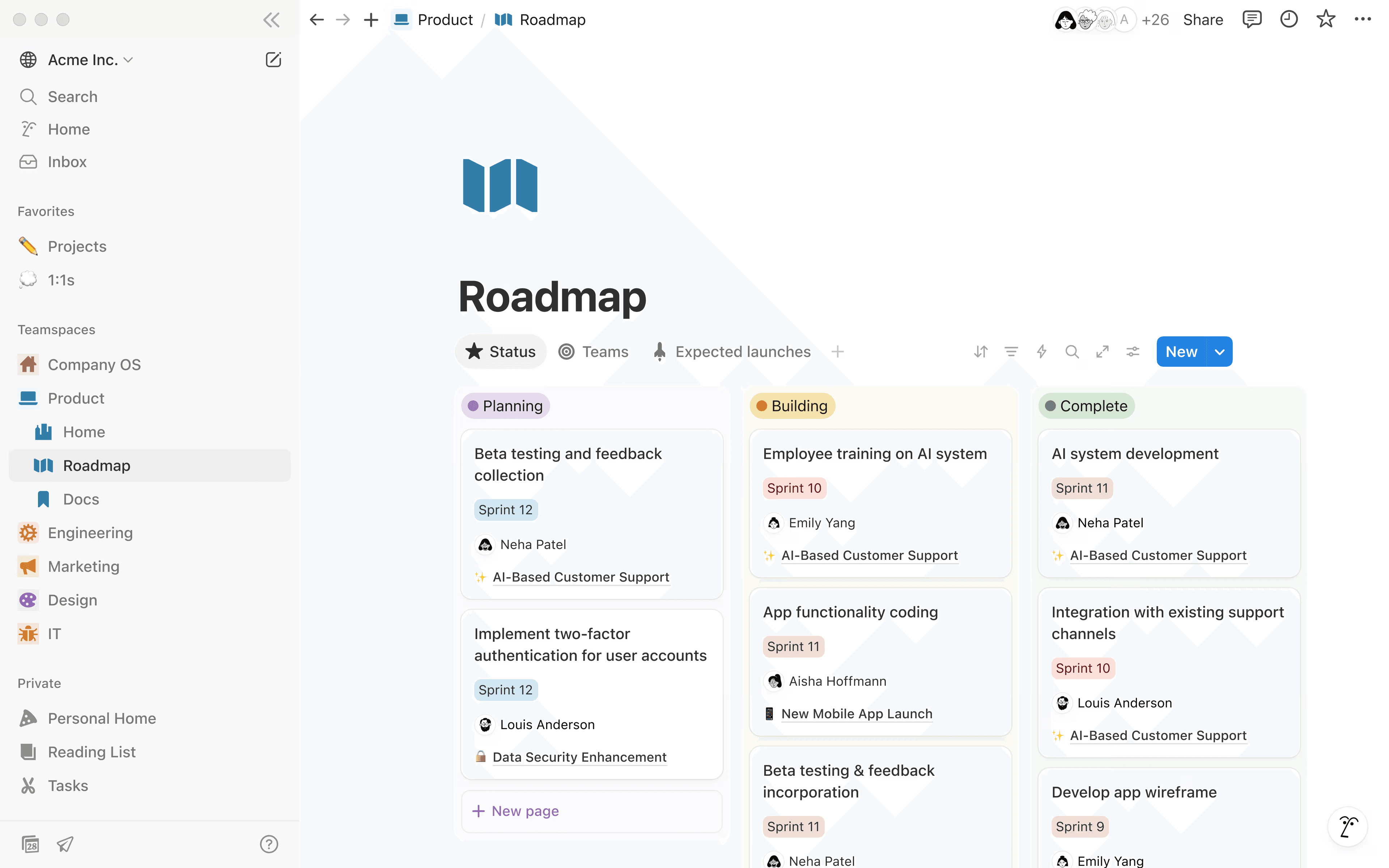Image resolution: width=1389 pixels, height=868 pixels.
Task: Open the Employee training on AI system card
Action: point(880,503)
